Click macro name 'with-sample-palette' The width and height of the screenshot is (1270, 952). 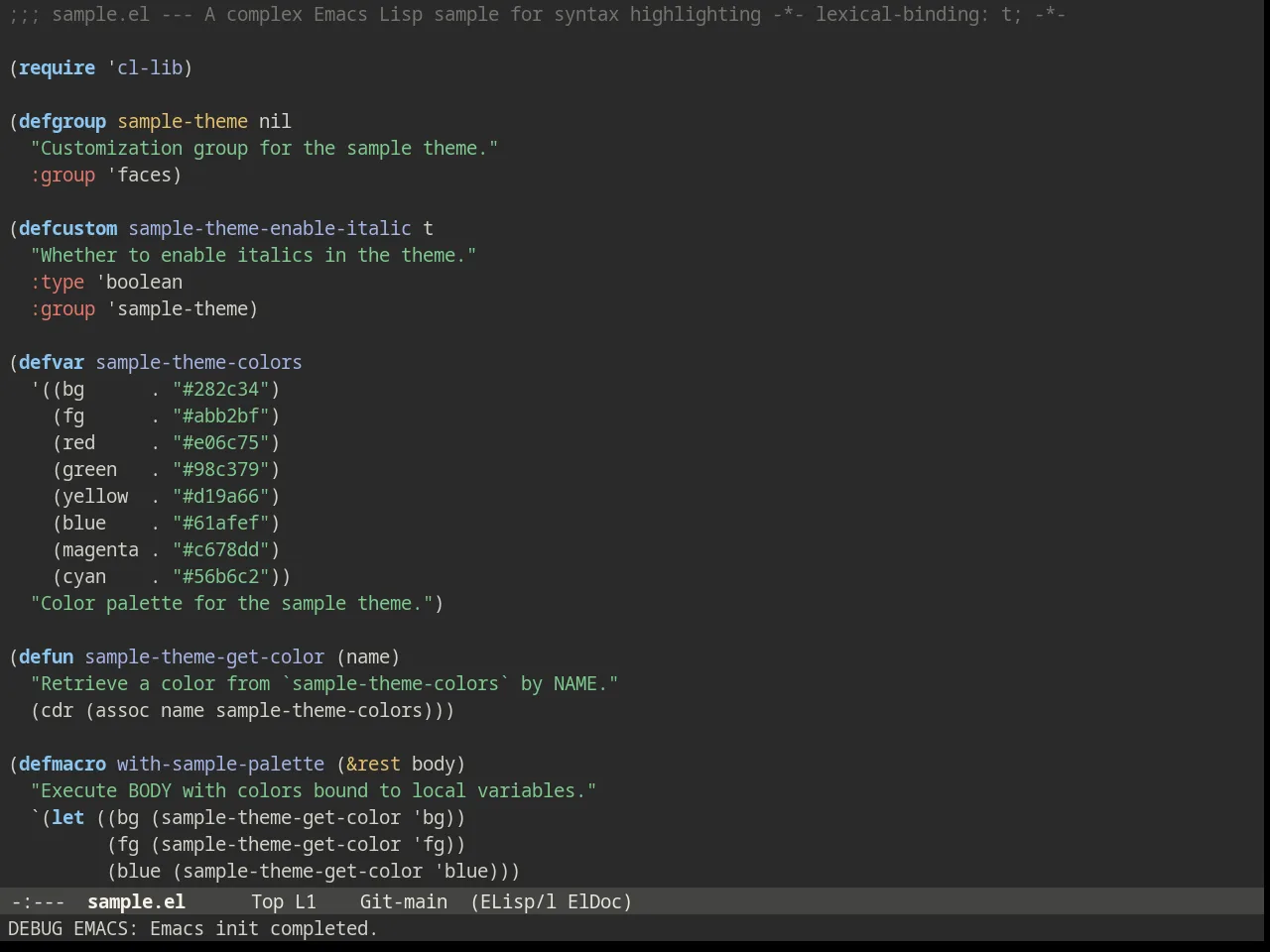tap(221, 764)
